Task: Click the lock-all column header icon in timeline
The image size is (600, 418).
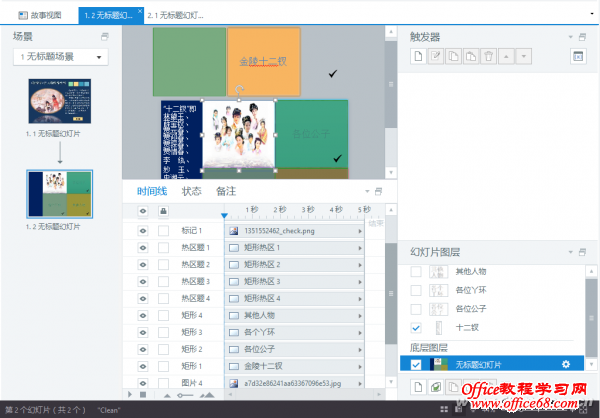Action: (163, 212)
